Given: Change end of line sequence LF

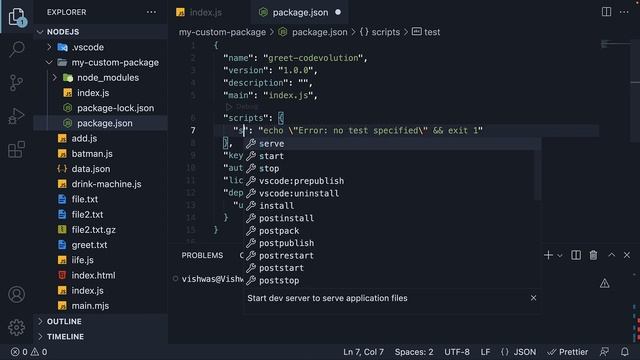Looking at the screenshot, I should pos(485,352).
